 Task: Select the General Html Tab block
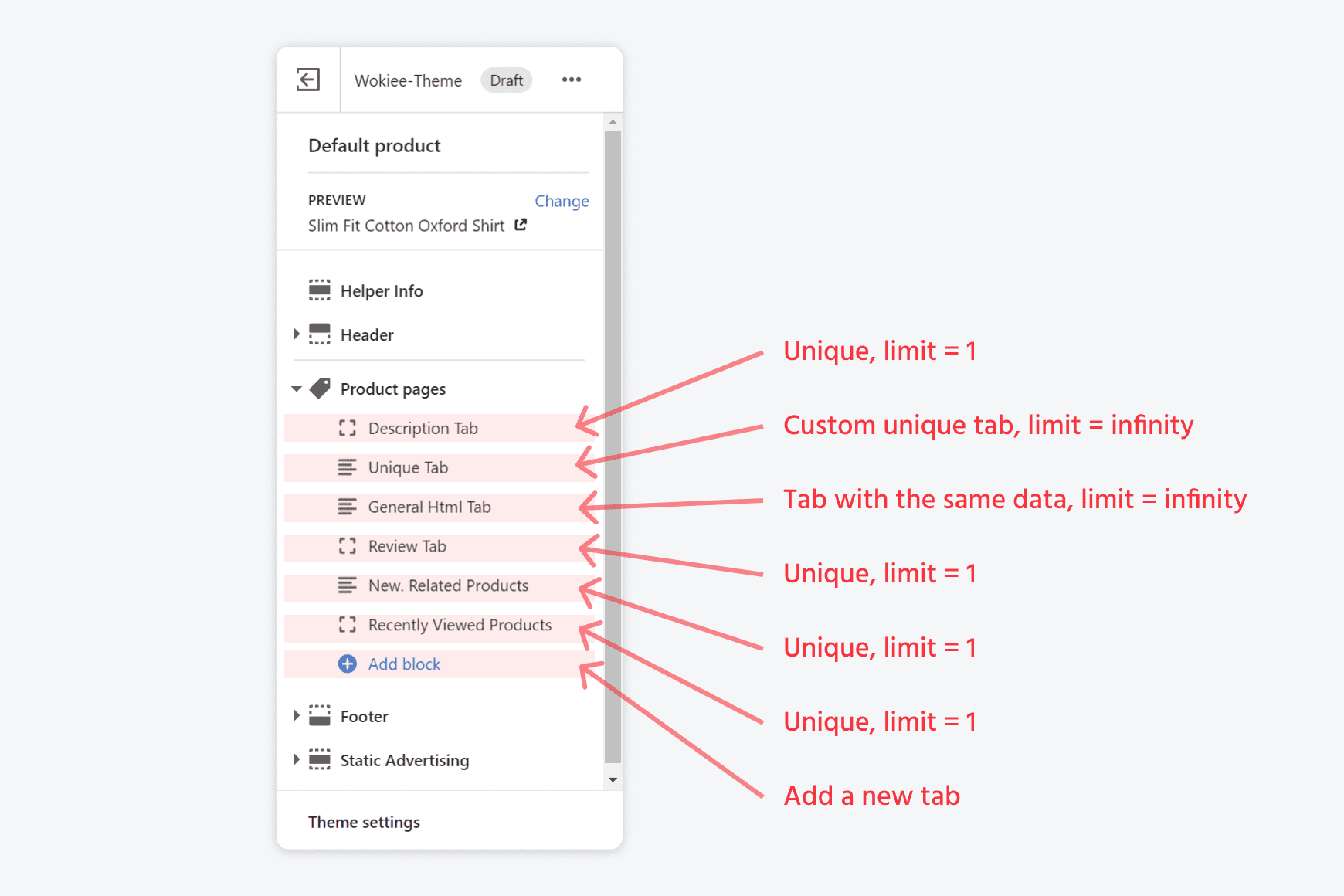(429, 507)
